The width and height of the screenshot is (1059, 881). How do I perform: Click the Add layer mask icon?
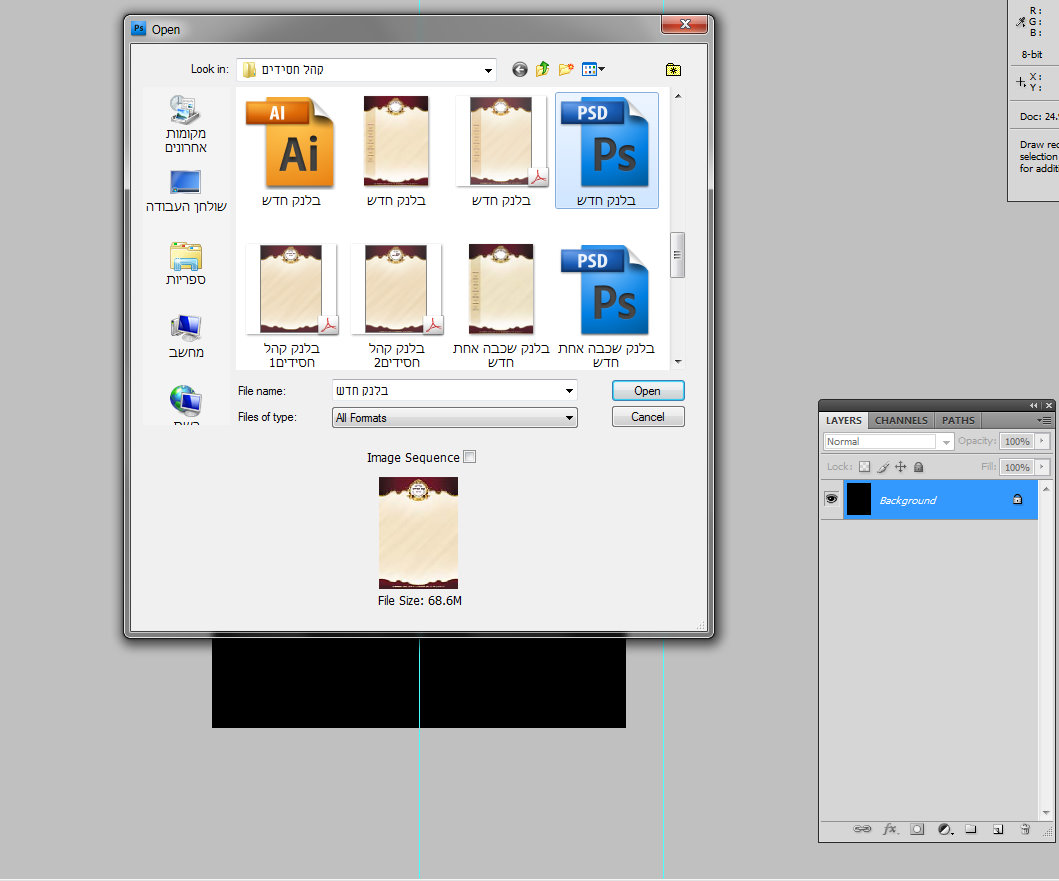tap(916, 829)
